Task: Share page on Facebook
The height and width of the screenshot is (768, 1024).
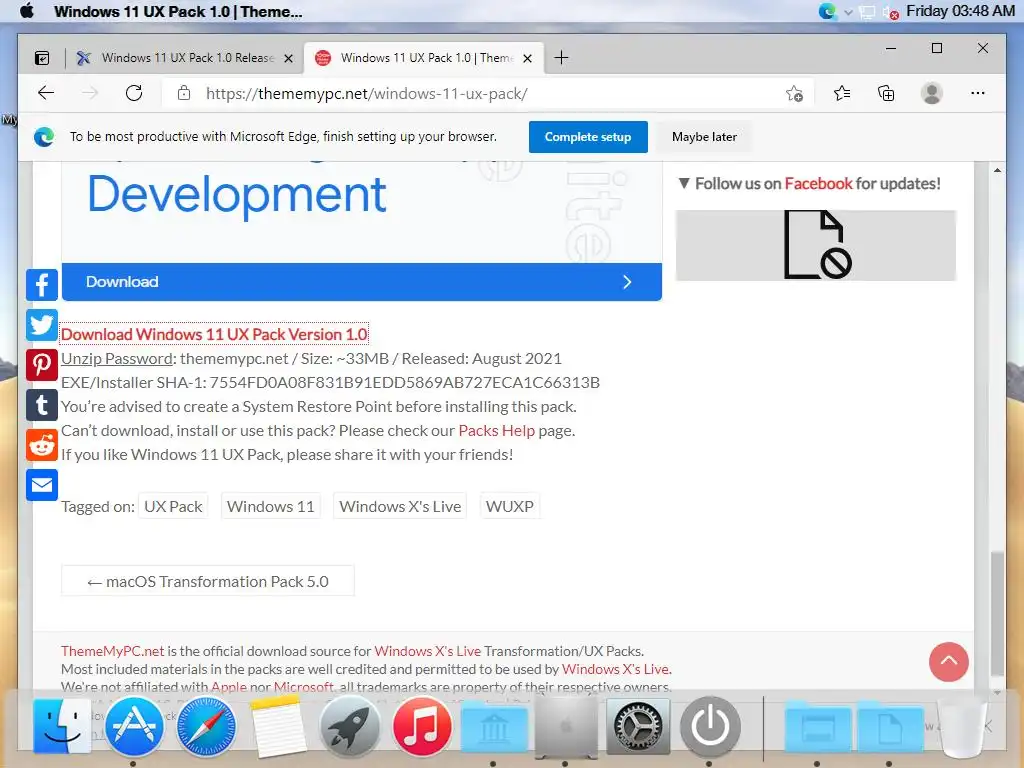Action: point(42,285)
